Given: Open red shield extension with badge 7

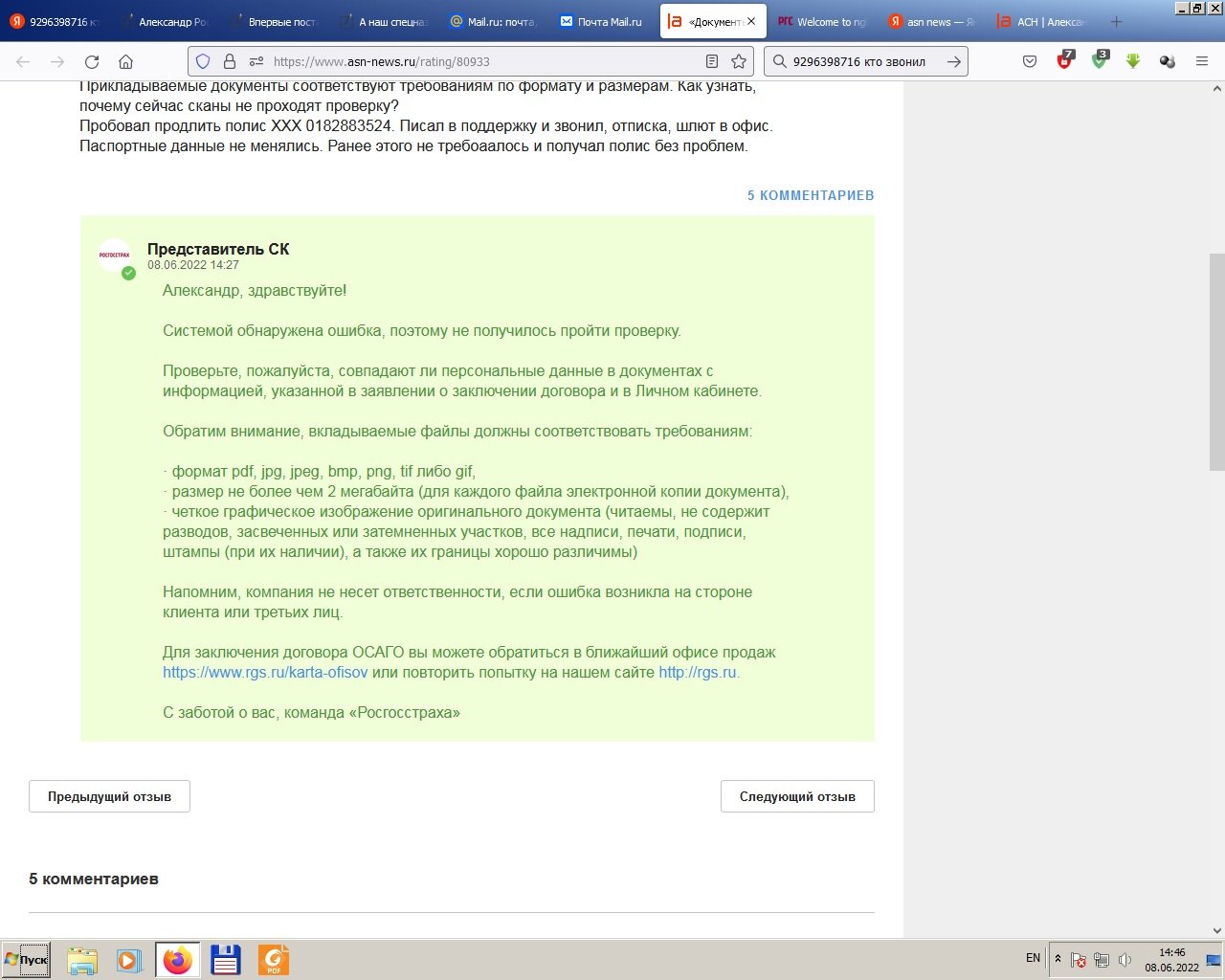Looking at the screenshot, I should click(x=1064, y=60).
